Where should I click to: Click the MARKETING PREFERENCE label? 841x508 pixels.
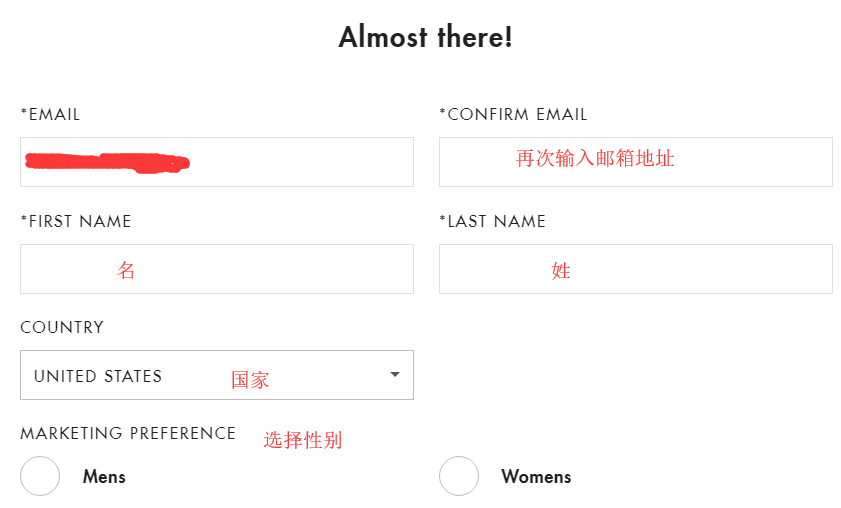coord(128,433)
